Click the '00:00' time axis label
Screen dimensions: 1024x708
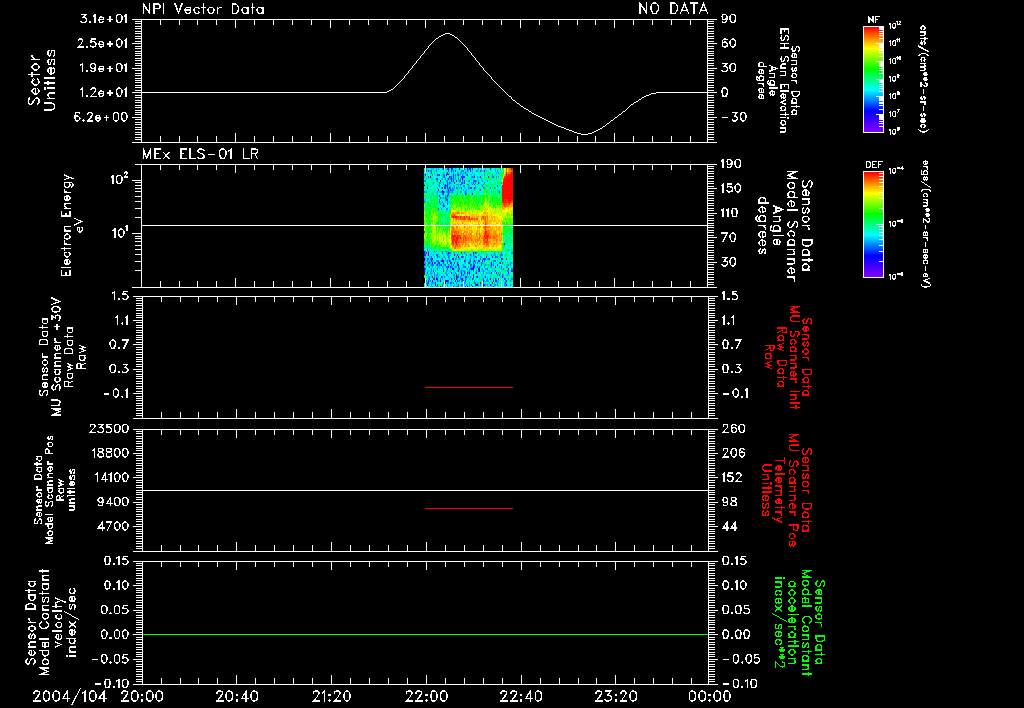click(x=710, y=696)
